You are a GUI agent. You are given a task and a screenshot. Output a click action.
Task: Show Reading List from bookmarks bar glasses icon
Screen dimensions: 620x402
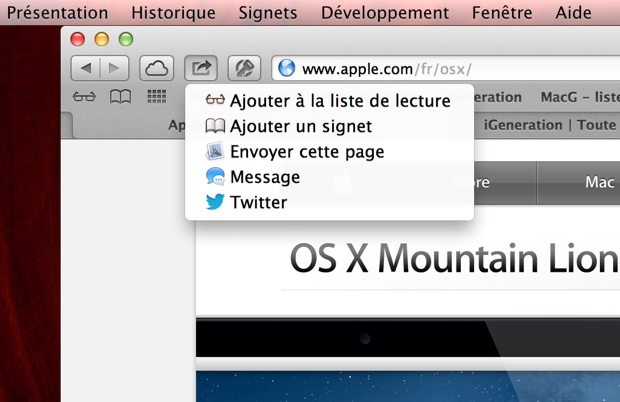click(x=84, y=96)
